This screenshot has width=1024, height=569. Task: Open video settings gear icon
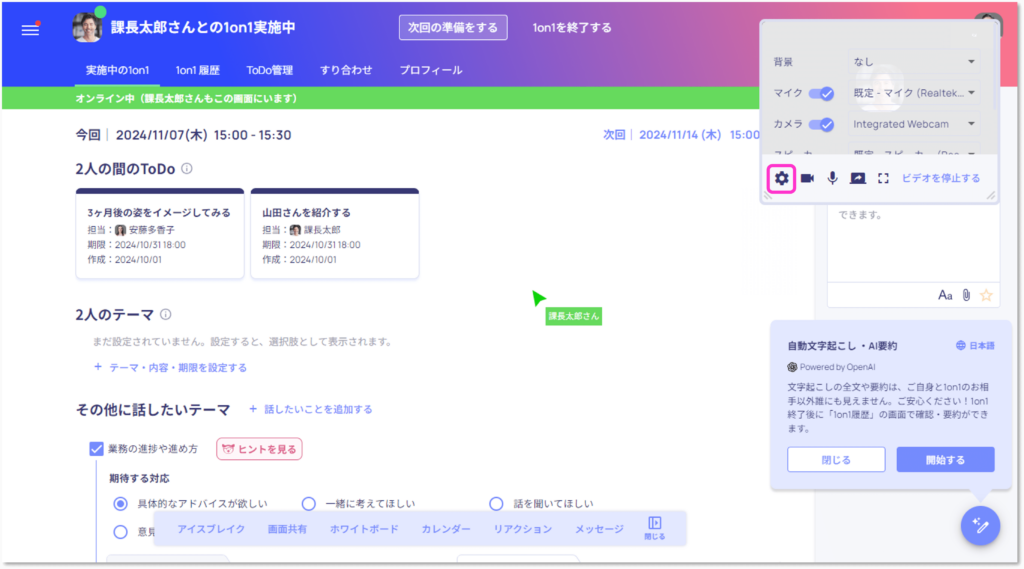point(781,178)
